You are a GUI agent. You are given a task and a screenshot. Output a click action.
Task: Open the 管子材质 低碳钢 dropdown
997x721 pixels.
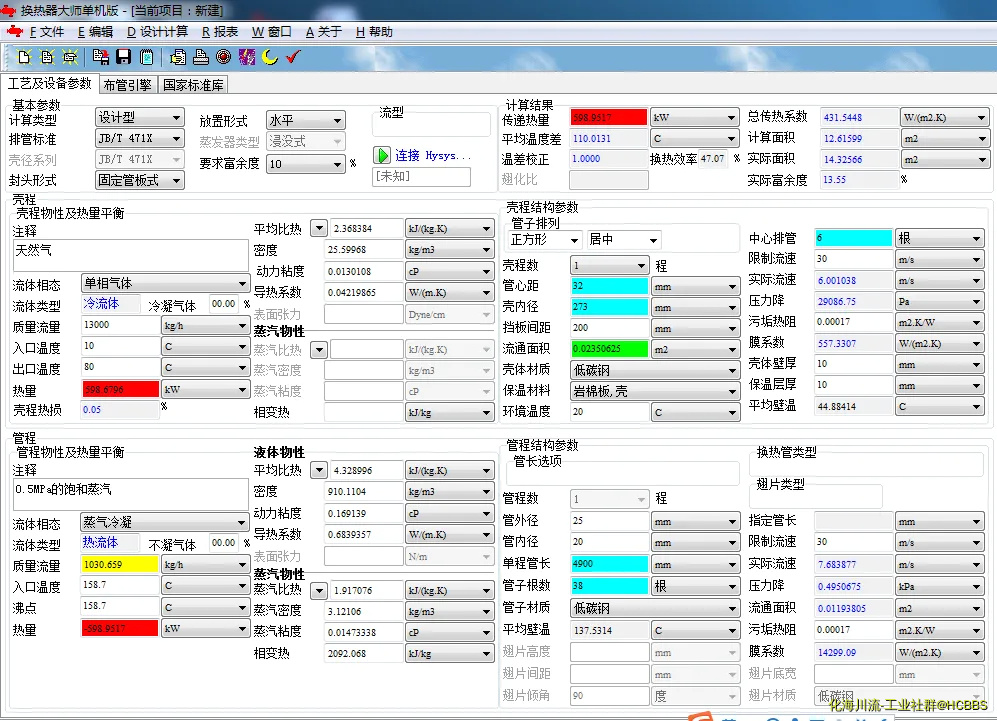pos(655,608)
